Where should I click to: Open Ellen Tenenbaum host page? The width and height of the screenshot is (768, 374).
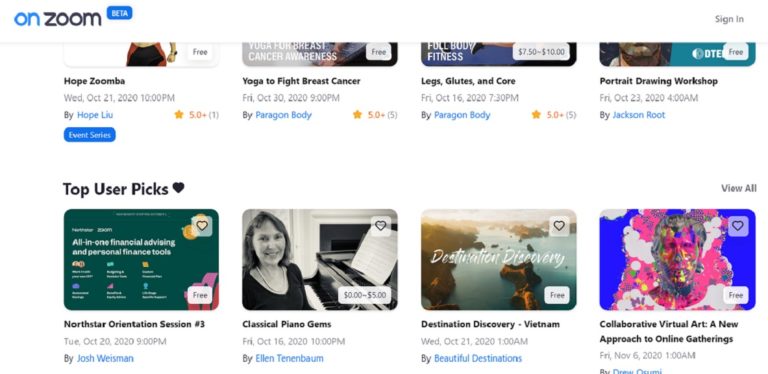click(x=289, y=358)
